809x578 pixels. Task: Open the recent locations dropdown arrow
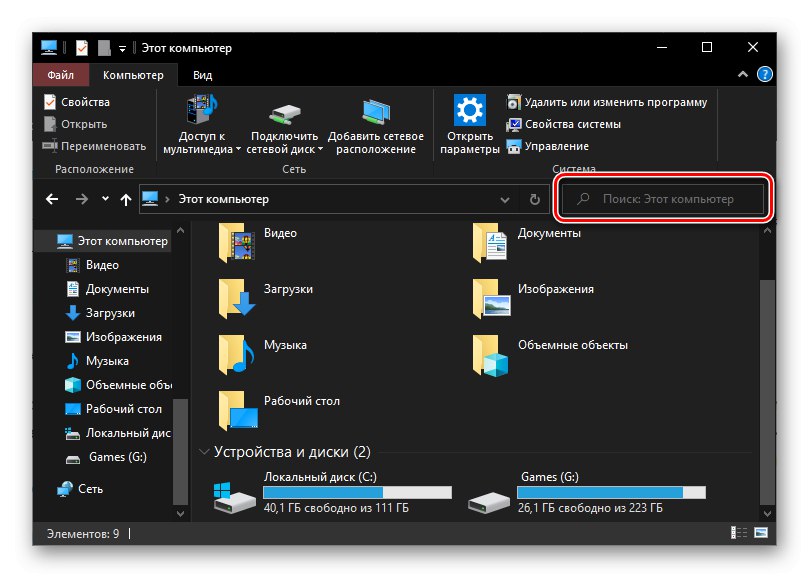pyautogui.click(x=105, y=199)
